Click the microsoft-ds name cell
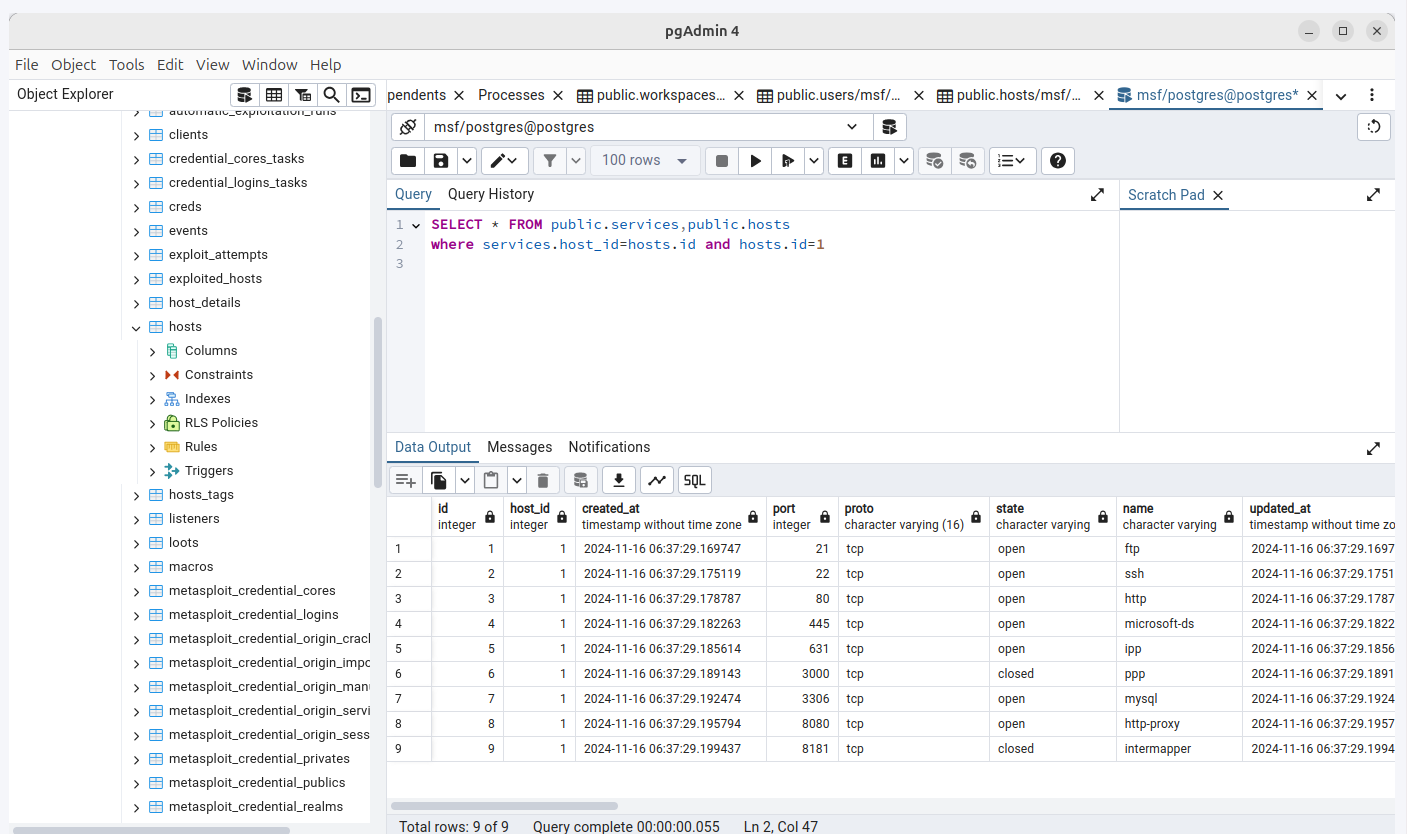The height and width of the screenshot is (834, 1407). pyautogui.click(x=1179, y=624)
